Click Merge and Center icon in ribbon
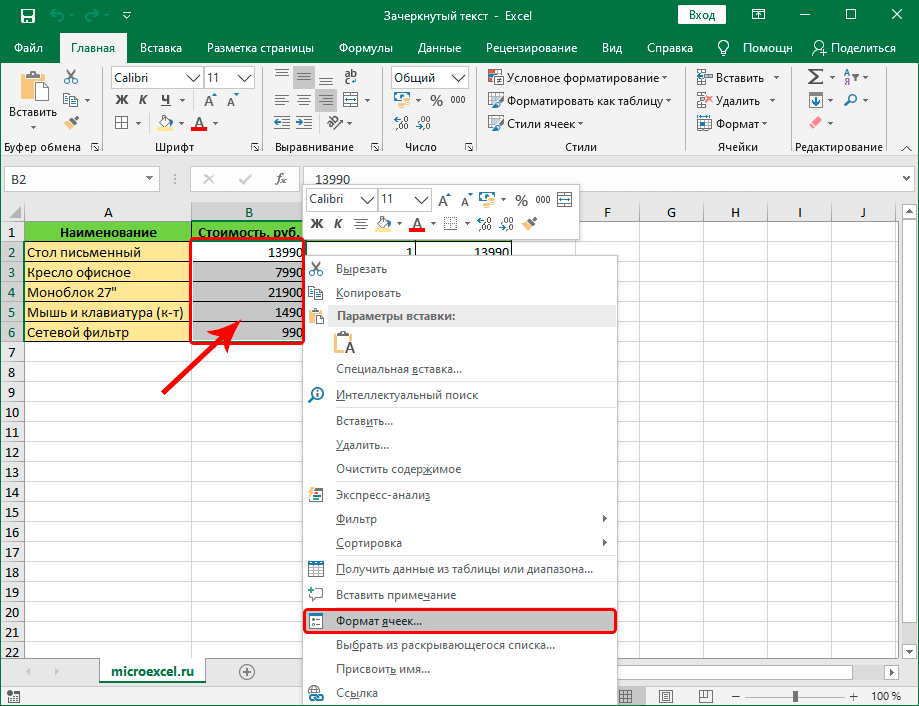Image resolution: width=919 pixels, height=706 pixels. (x=350, y=100)
